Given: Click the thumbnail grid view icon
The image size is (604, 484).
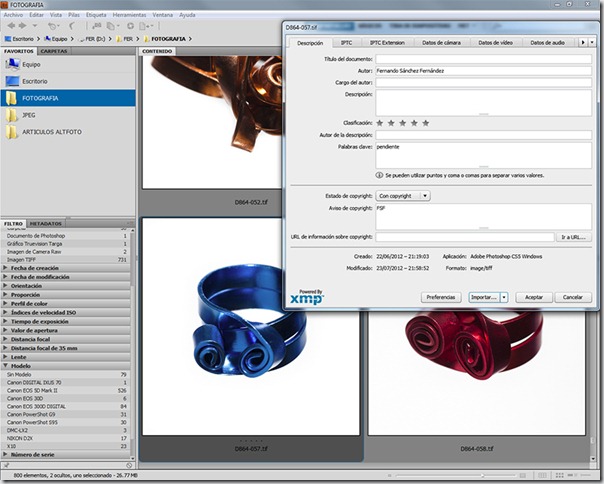Looking at the screenshot, I should [560, 476].
